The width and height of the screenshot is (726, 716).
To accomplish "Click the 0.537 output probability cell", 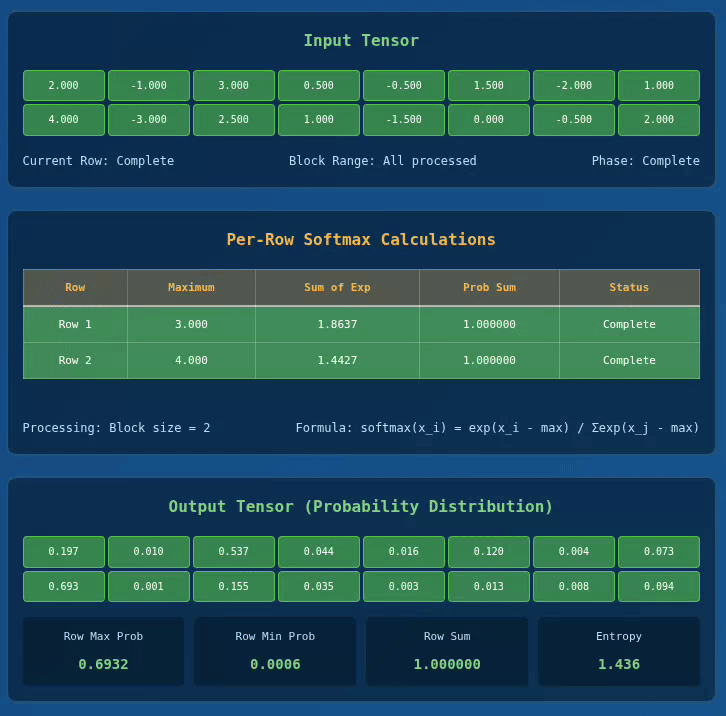I will click(233, 552).
